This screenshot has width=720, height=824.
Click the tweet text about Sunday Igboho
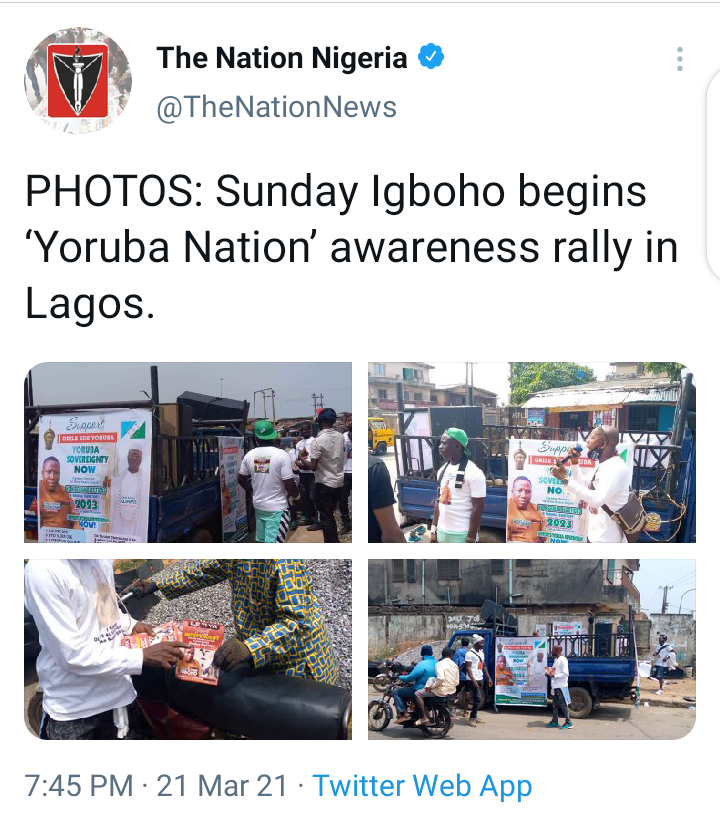(352, 247)
